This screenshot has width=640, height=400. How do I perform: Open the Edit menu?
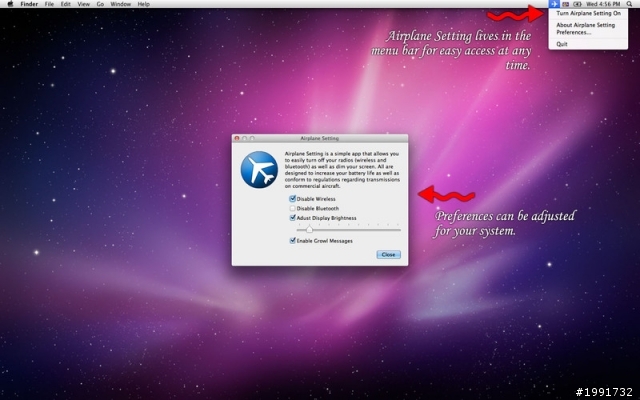pyautogui.click(x=66, y=4)
